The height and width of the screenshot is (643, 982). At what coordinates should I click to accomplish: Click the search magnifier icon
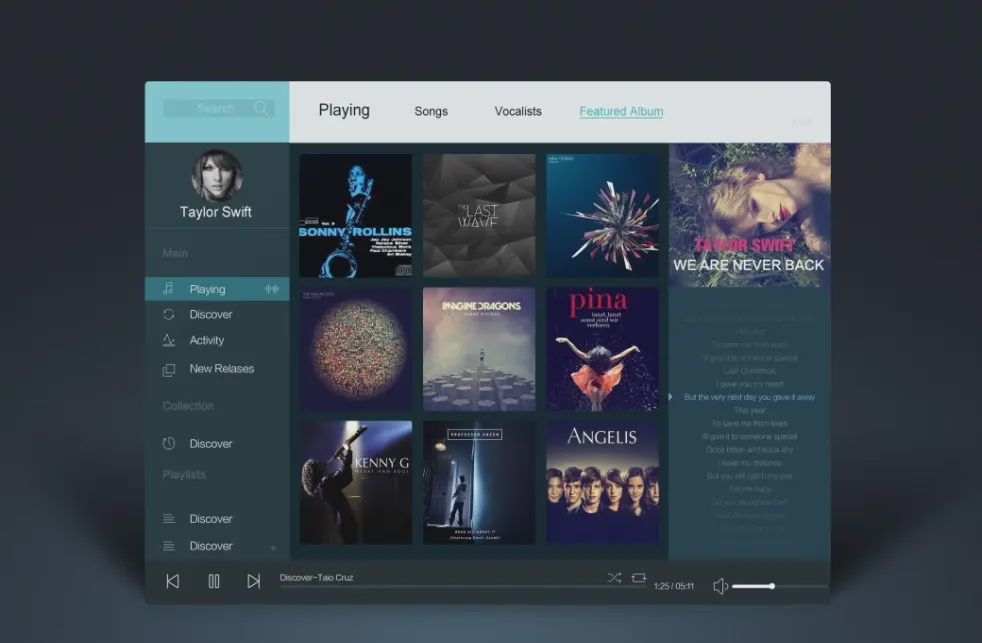[261, 108]
